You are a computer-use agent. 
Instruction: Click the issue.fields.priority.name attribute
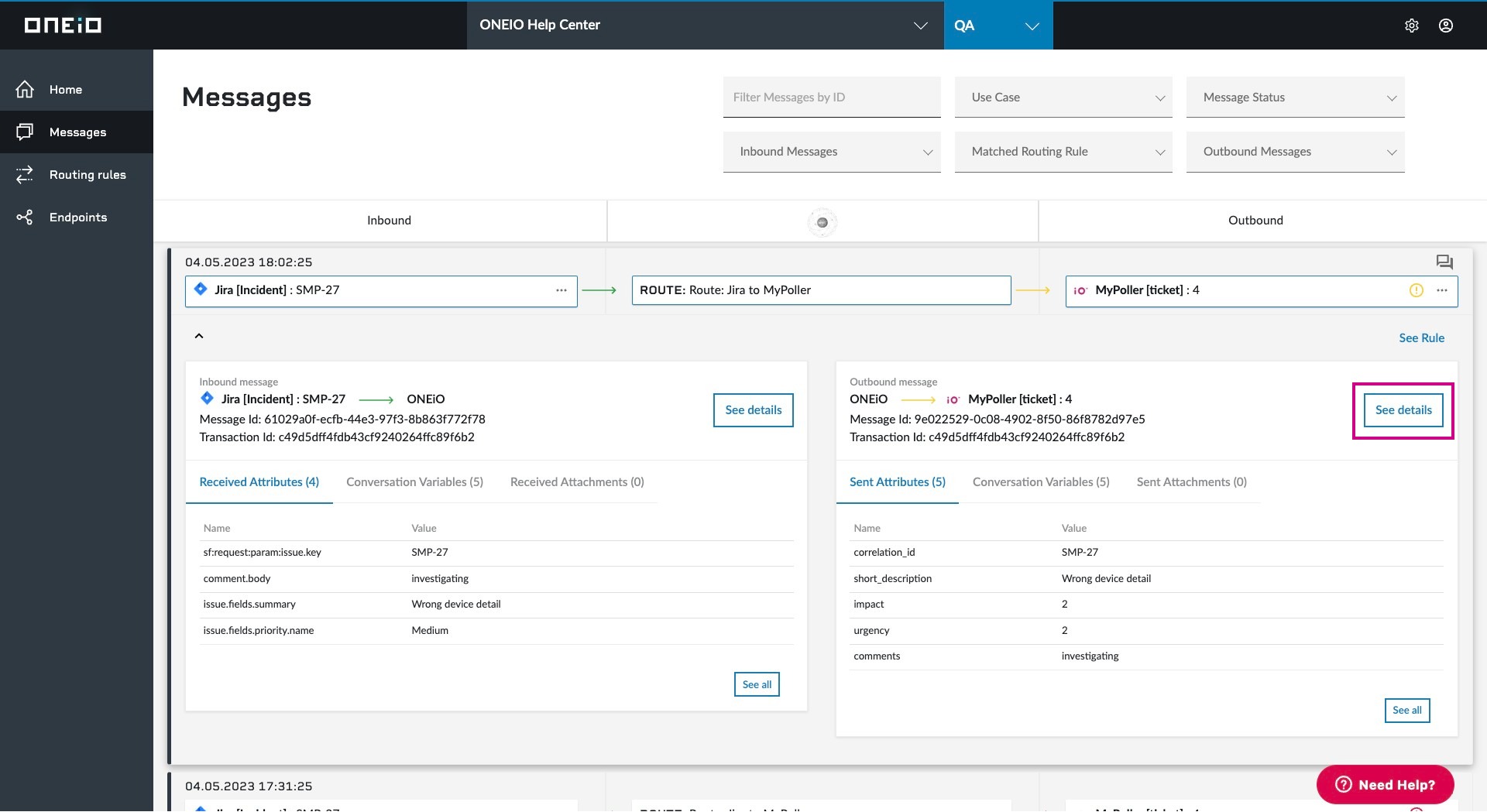point(259,630)
